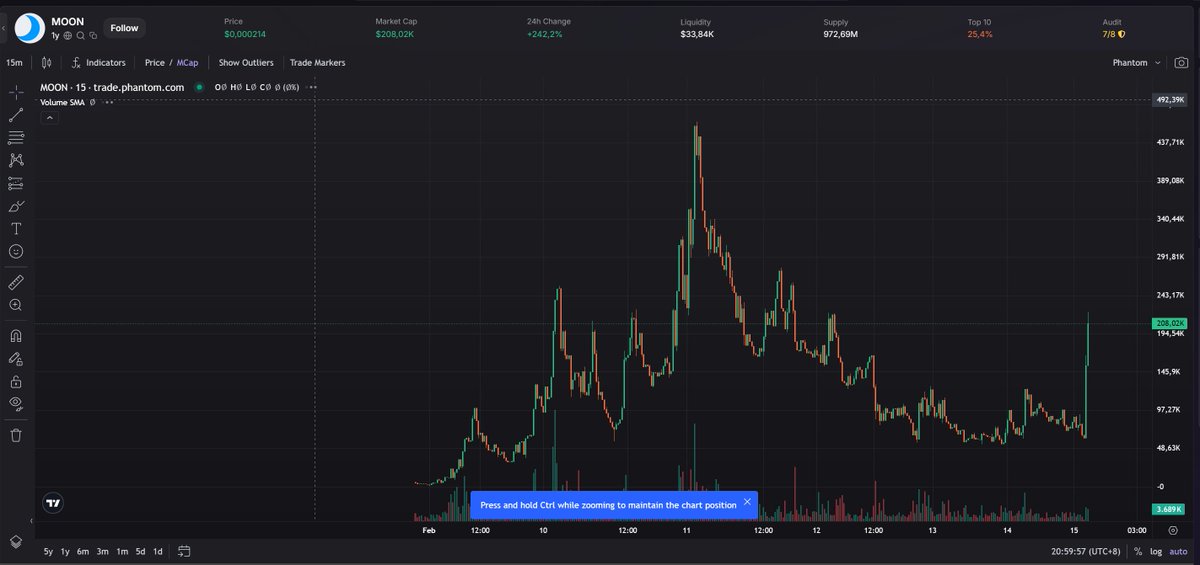Select the 5y time range

pos(49,551)
